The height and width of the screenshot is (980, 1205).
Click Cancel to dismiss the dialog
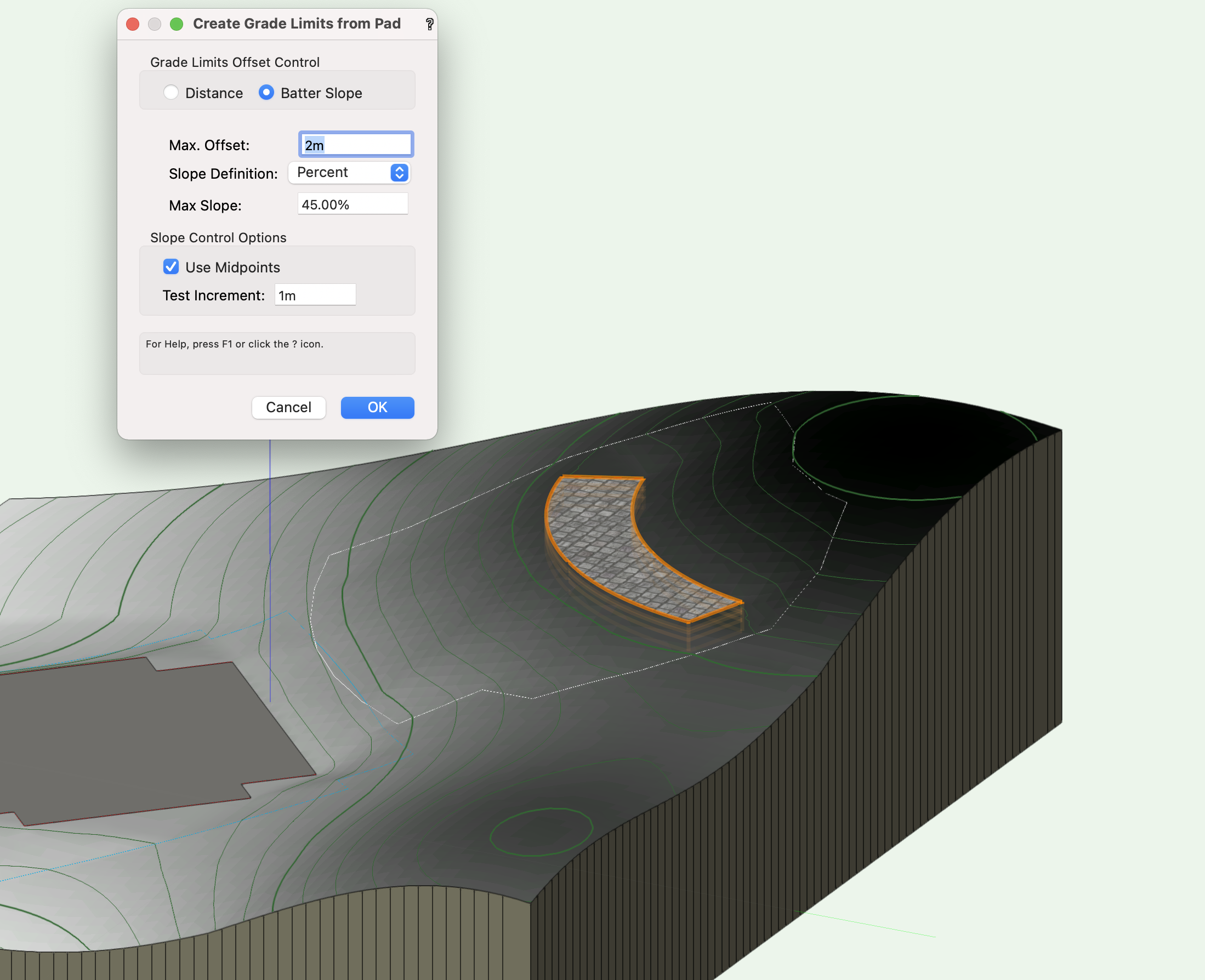pos(288,407)
